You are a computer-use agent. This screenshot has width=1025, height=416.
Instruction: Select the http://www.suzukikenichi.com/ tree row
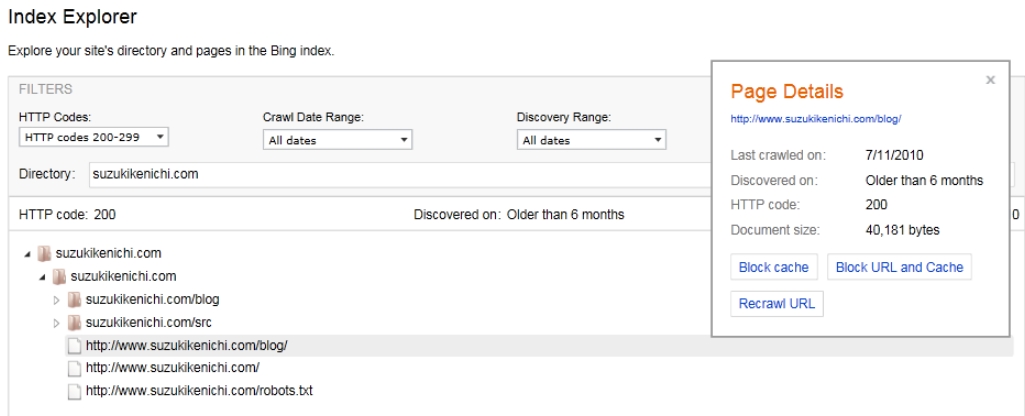tap(173, 368)
